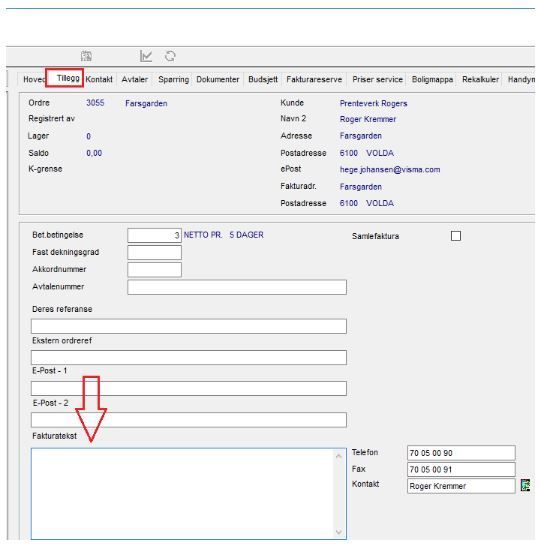Open the Rekalkuler tab

pyautogui.click(x=481, y=79)
